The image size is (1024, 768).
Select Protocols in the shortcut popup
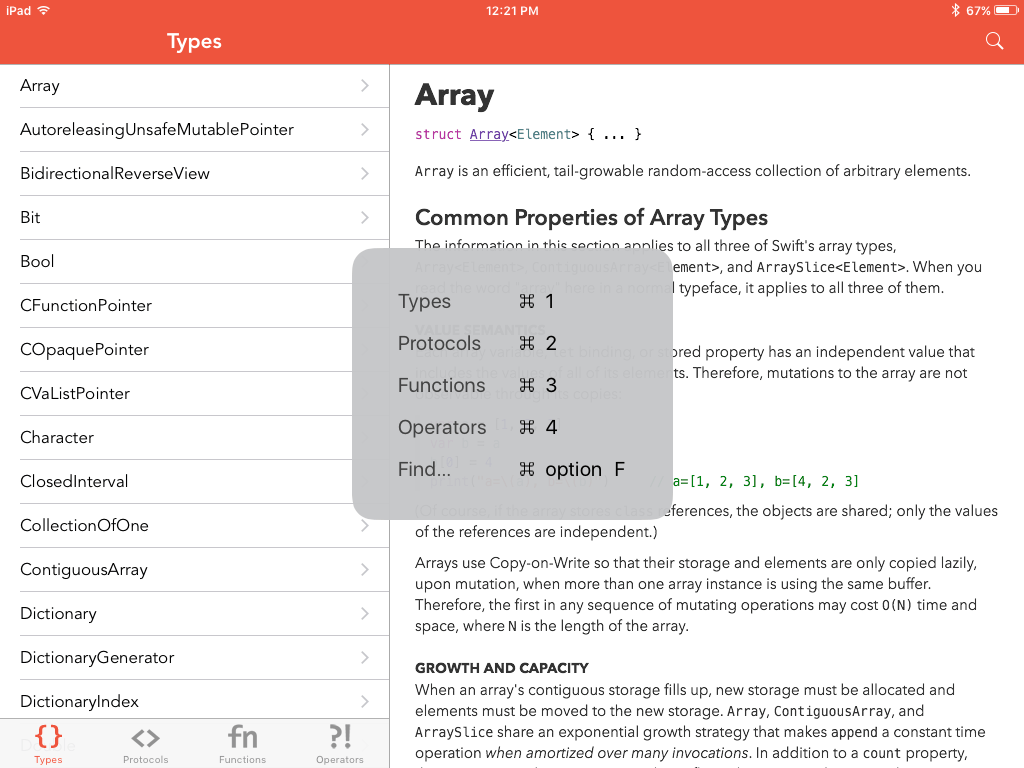pyautogui.click(x=440, y=343)
